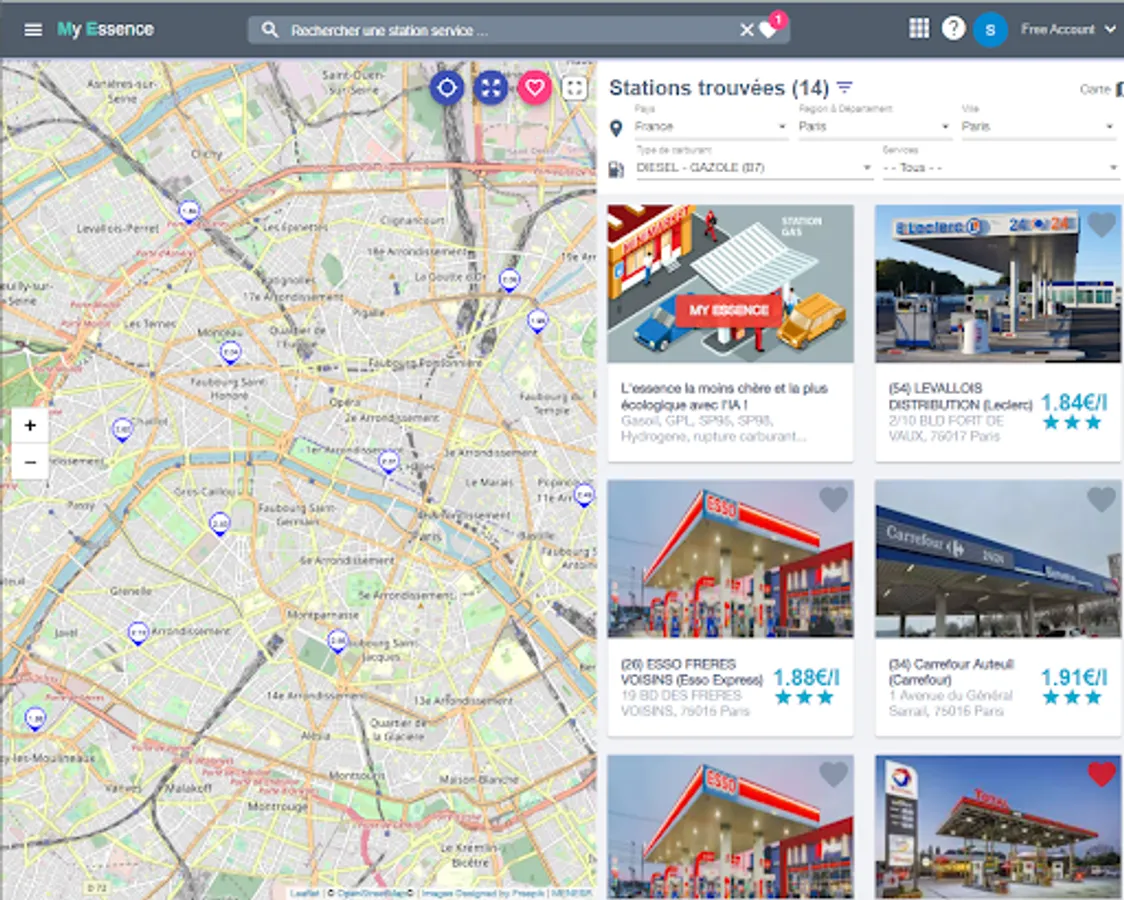
Task: Click the 'Stations trouvées (14)' heading
Action: coord(719,87)
